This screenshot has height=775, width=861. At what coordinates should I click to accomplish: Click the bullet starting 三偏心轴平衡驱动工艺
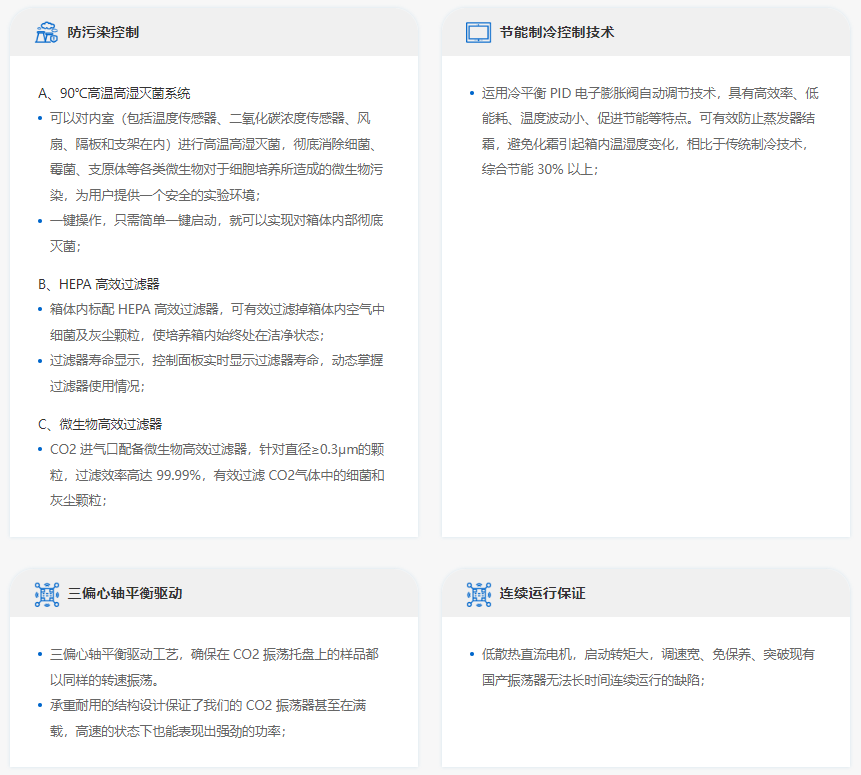coord(214,667)
